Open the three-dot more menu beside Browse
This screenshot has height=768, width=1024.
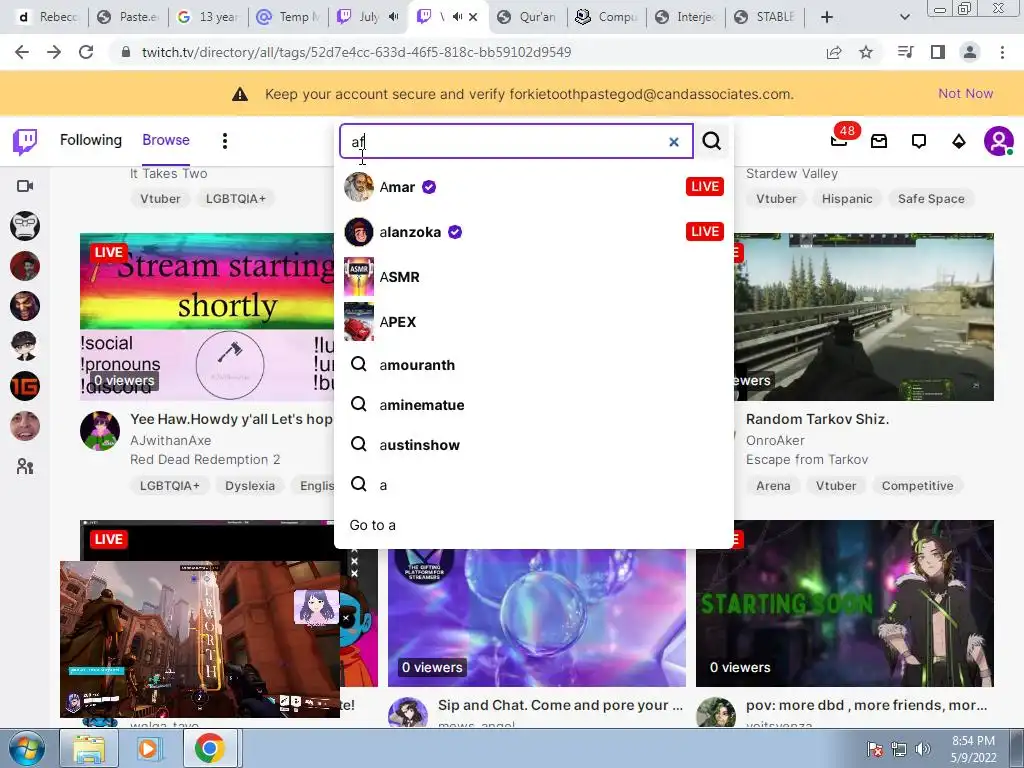225,141
